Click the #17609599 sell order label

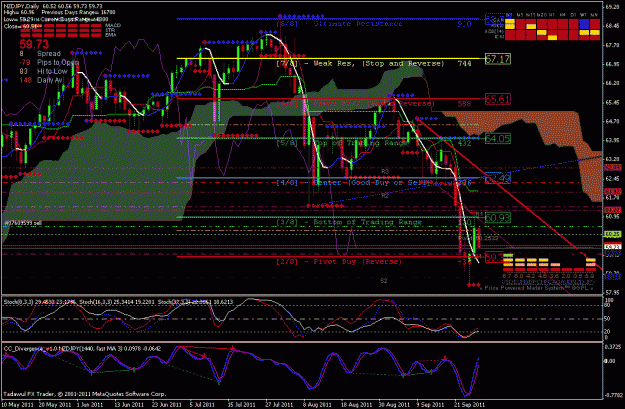[23, 223]
